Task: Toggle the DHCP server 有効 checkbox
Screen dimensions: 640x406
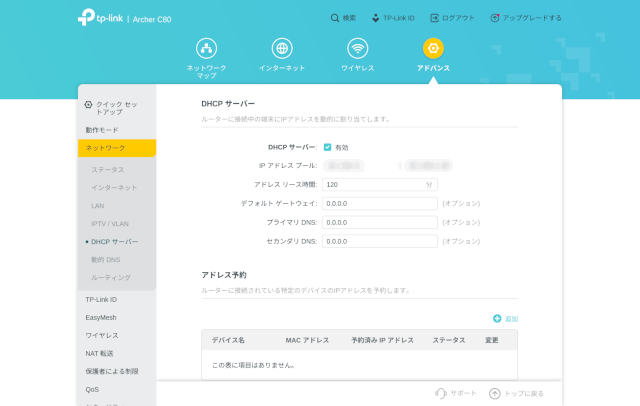Action: (x=327, y=147)
